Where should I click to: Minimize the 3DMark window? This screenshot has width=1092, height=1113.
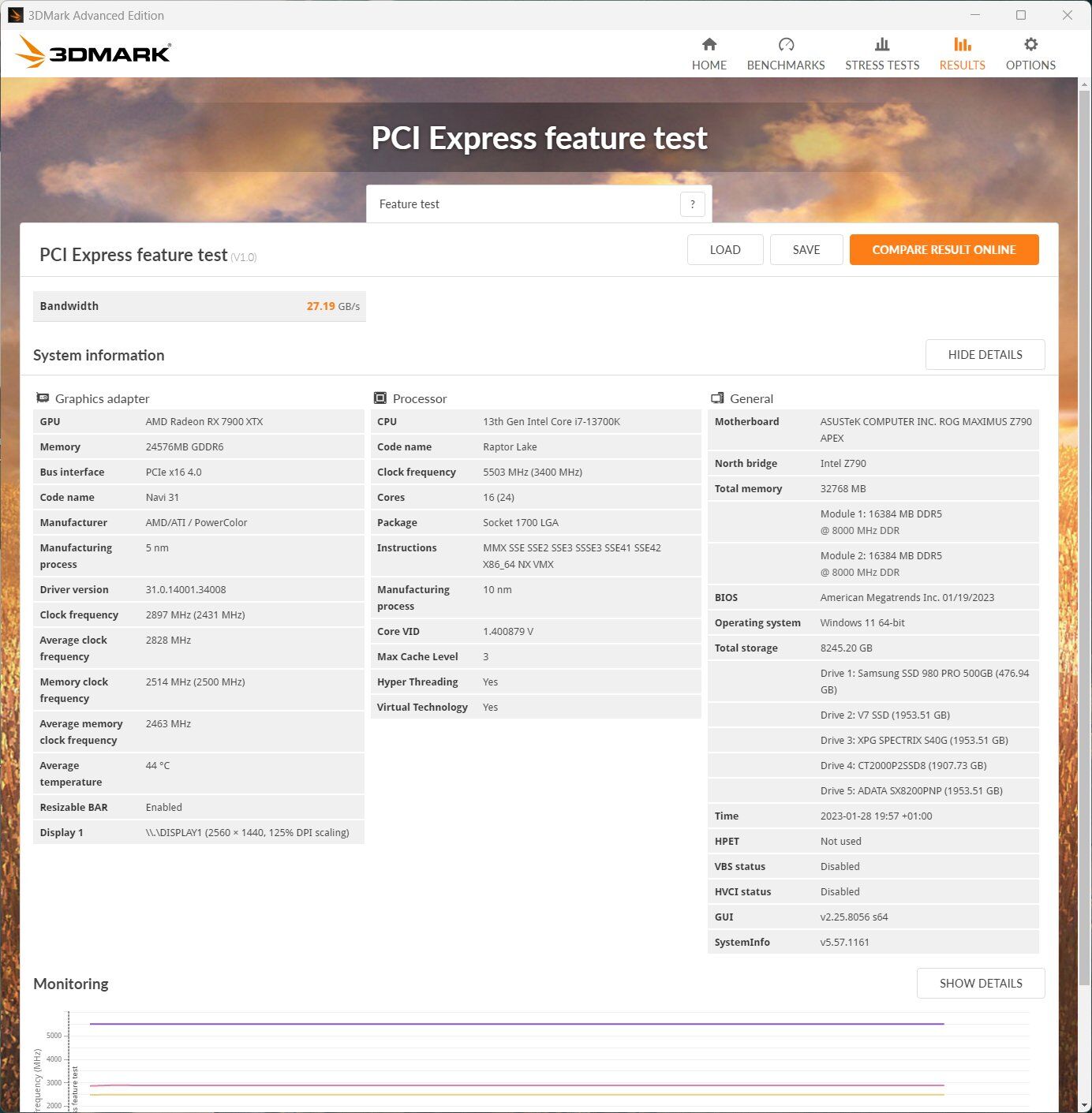tap(975, 15)
